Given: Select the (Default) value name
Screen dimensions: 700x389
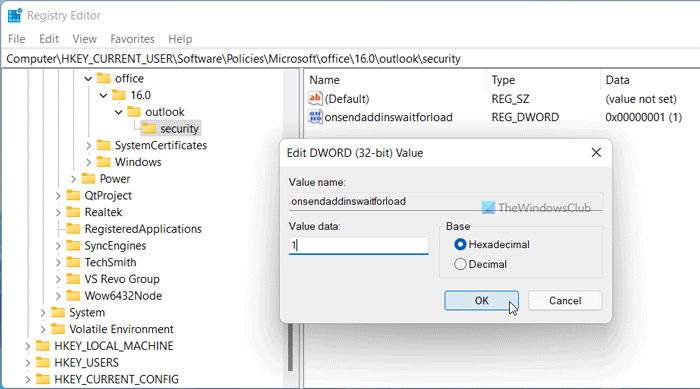Looking at the screenshot, I should 347,99.
